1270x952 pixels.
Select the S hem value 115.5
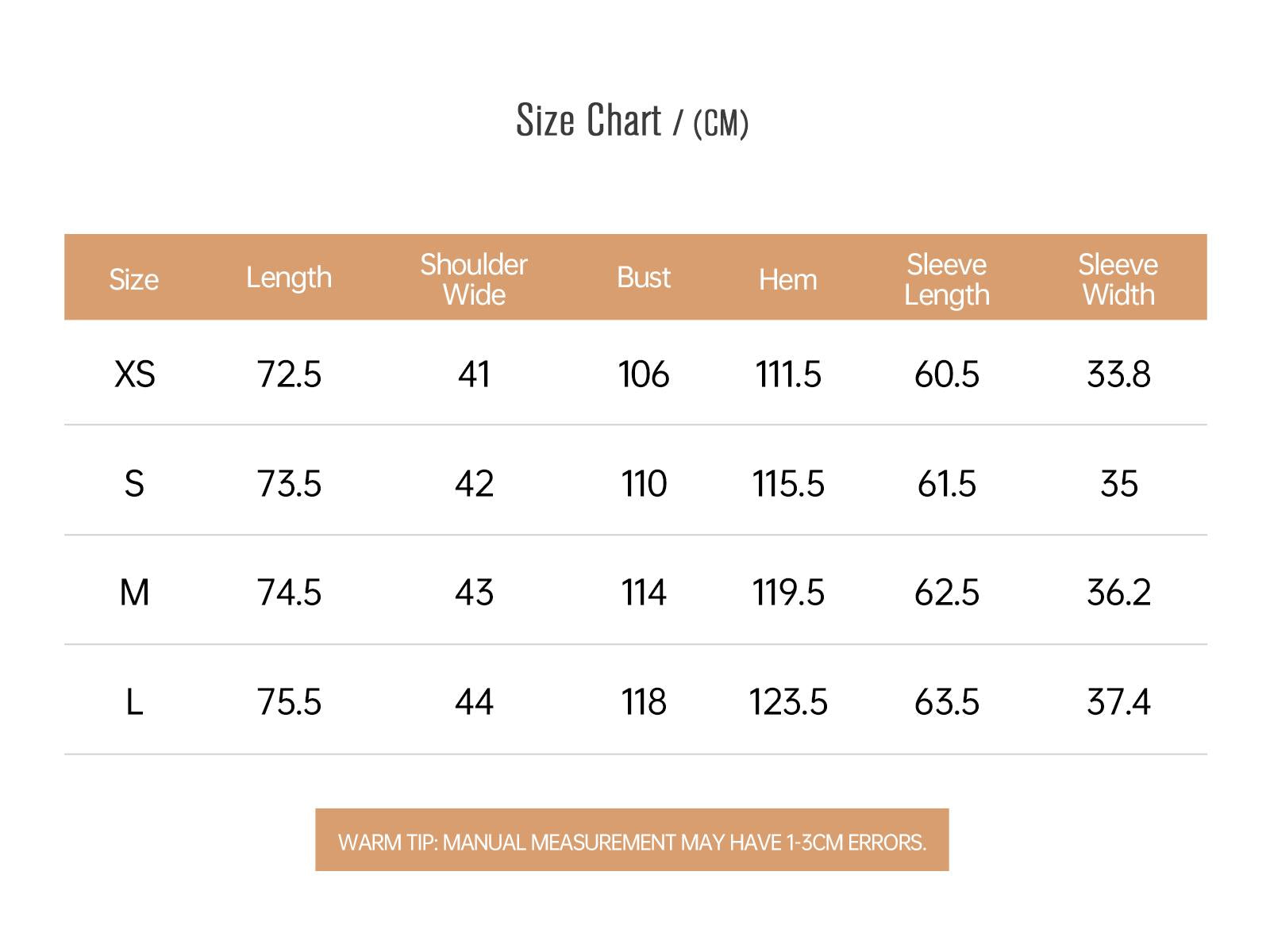[788, 484]
